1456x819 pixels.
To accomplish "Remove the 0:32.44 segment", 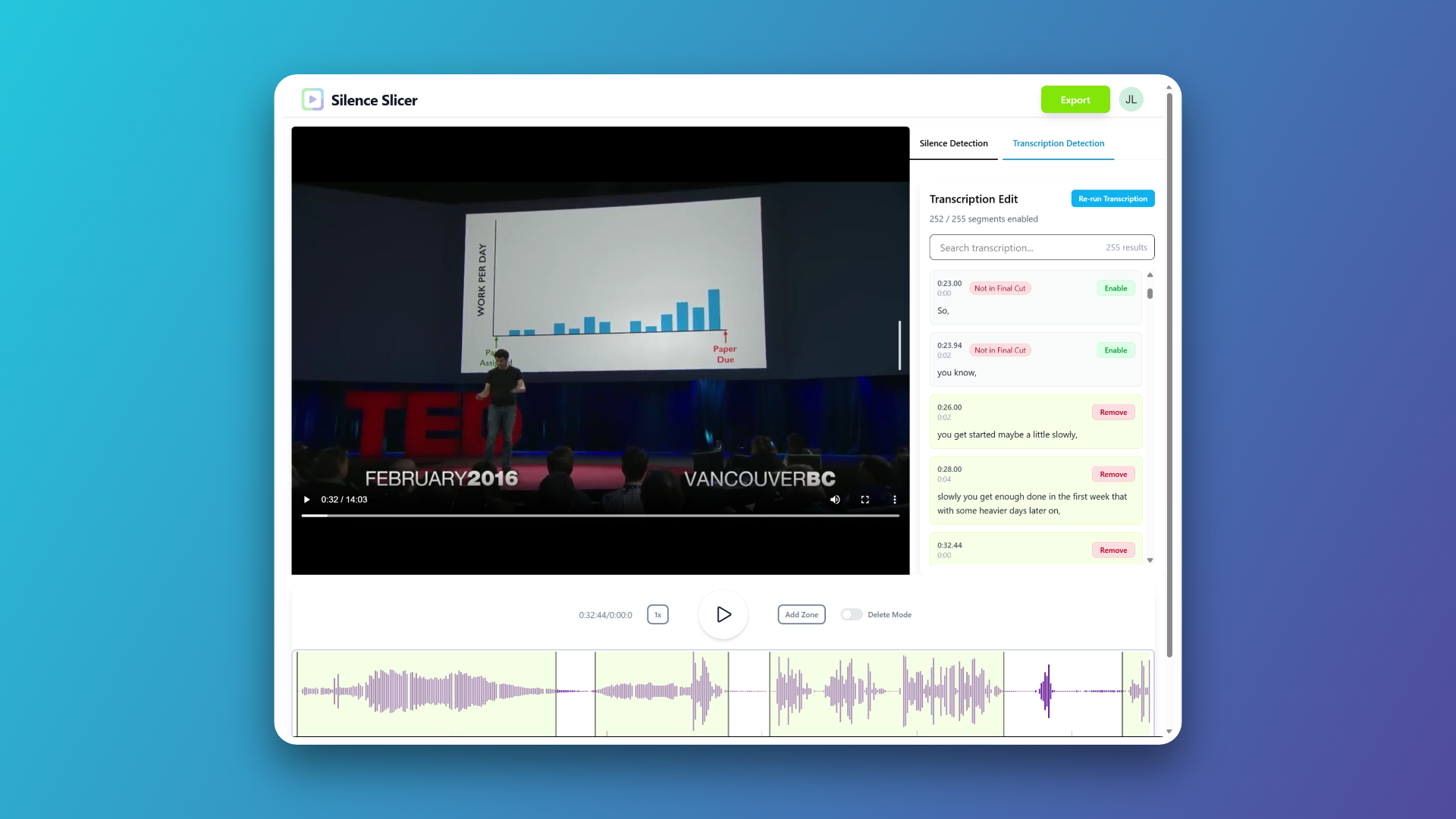I will click(x=1113, y=551).
